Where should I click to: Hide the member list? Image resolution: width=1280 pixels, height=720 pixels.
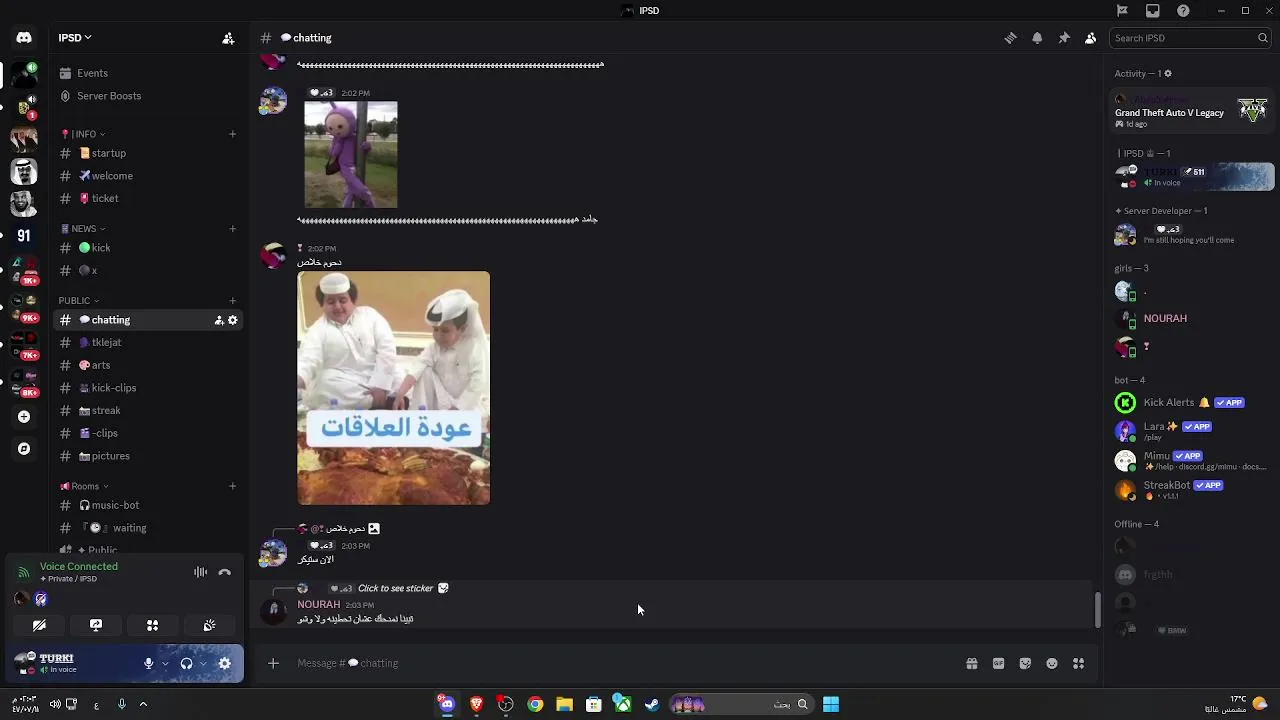1090,38
